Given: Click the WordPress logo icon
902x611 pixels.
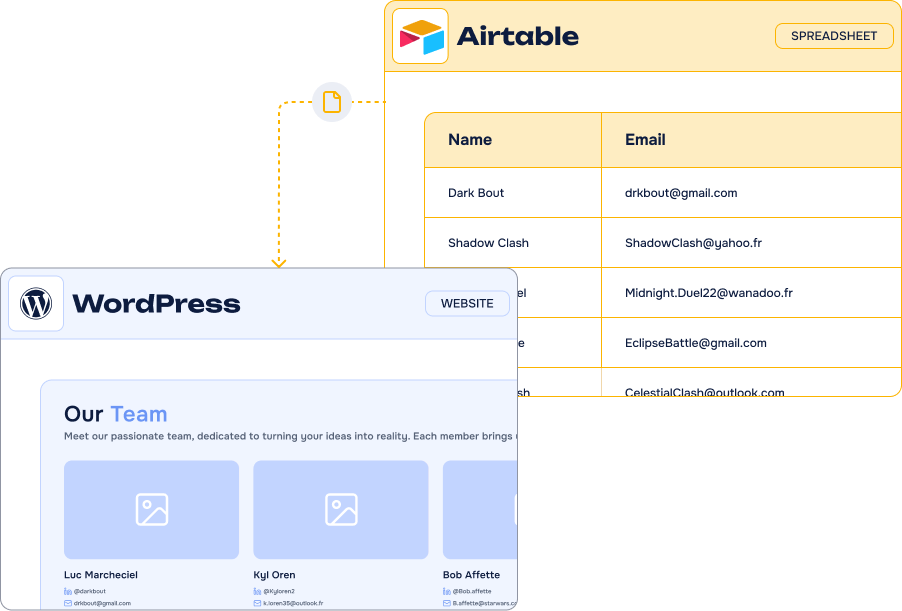Looking at the screenshot, I should pos(36,304).
